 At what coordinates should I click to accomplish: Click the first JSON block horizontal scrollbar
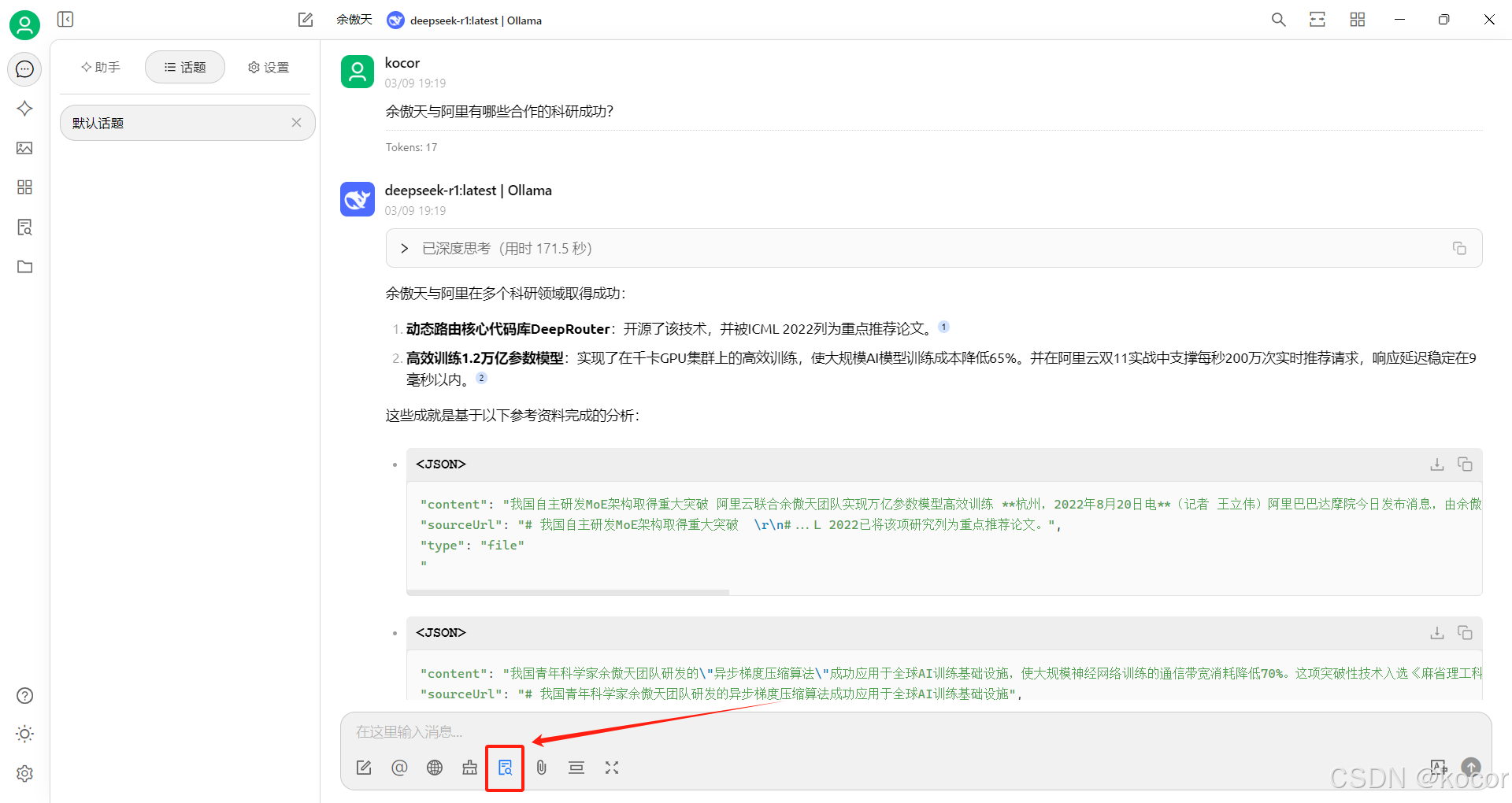coord(568,592)
